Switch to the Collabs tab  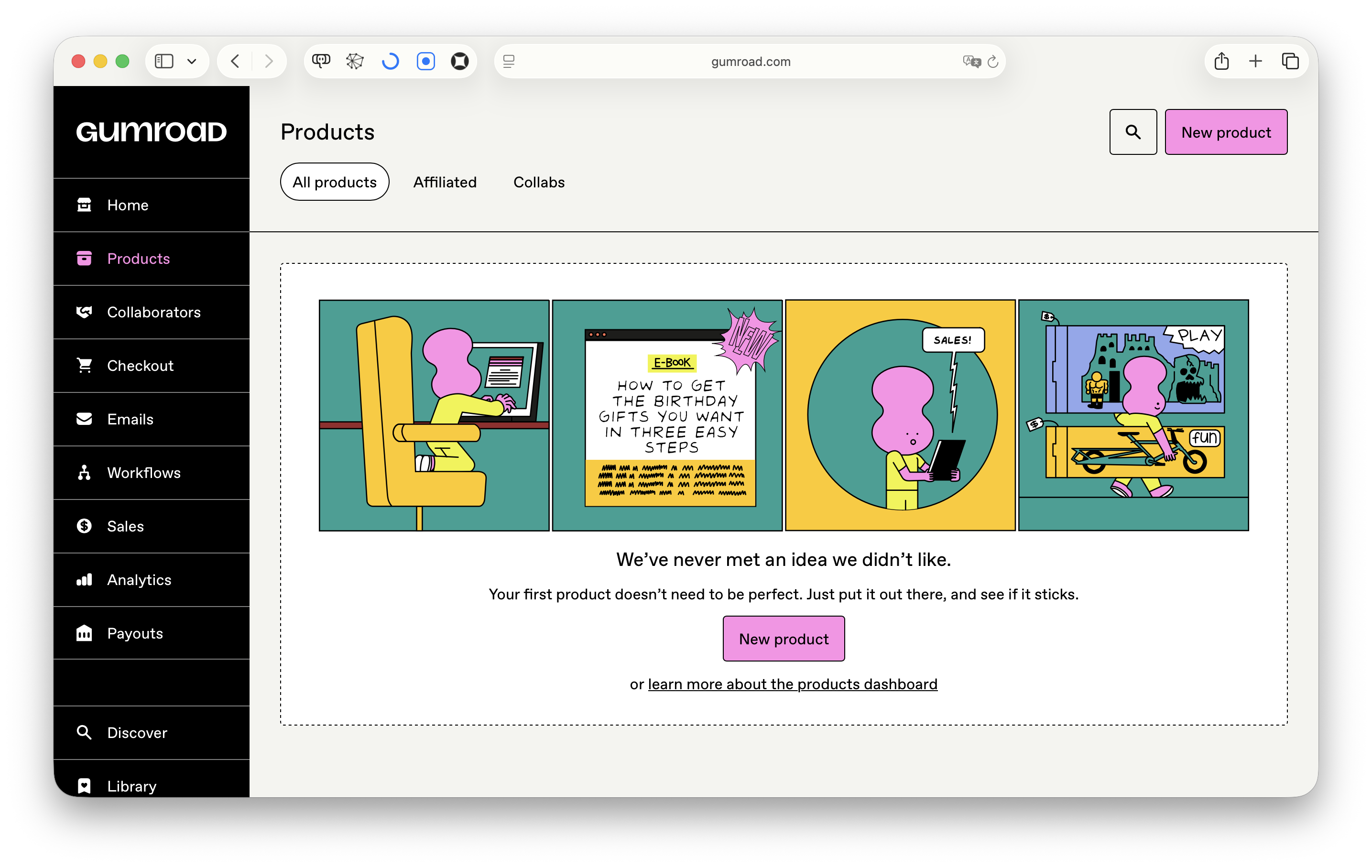pos(538,182)
